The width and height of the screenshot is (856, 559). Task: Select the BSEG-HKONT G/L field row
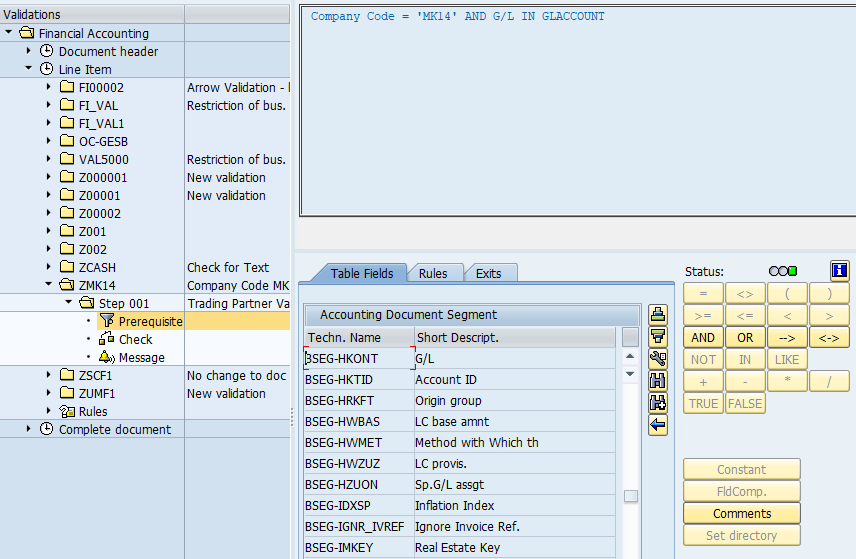pos(460,358)
